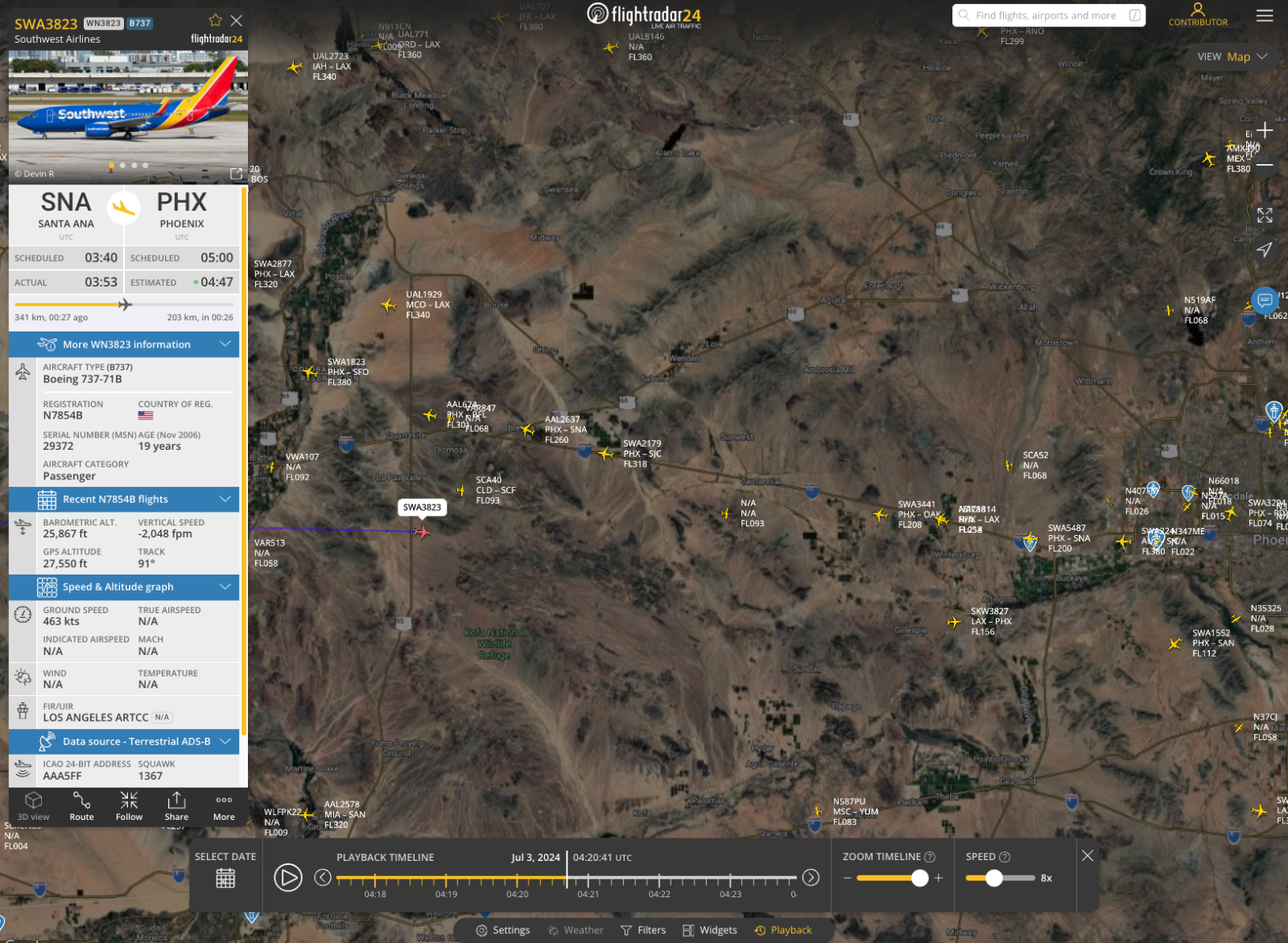Screen dimensions: 1288x943
Task: Open Weather in bottom toolbar
Action: [x=576, y=930]
